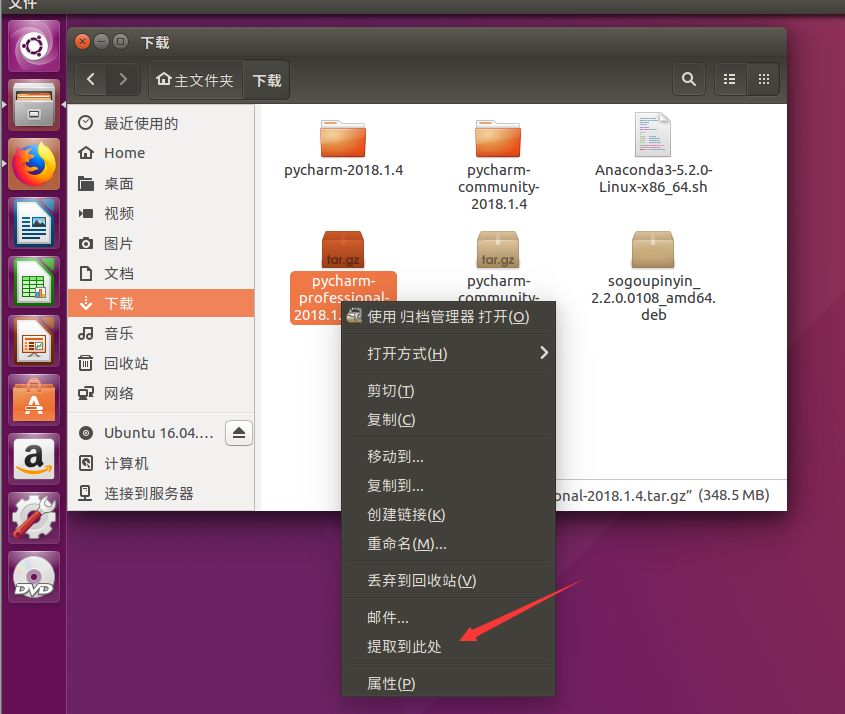Open the Ubuntu Dash search launcher
Screen dimensions: 845x714
click(34, 46)
